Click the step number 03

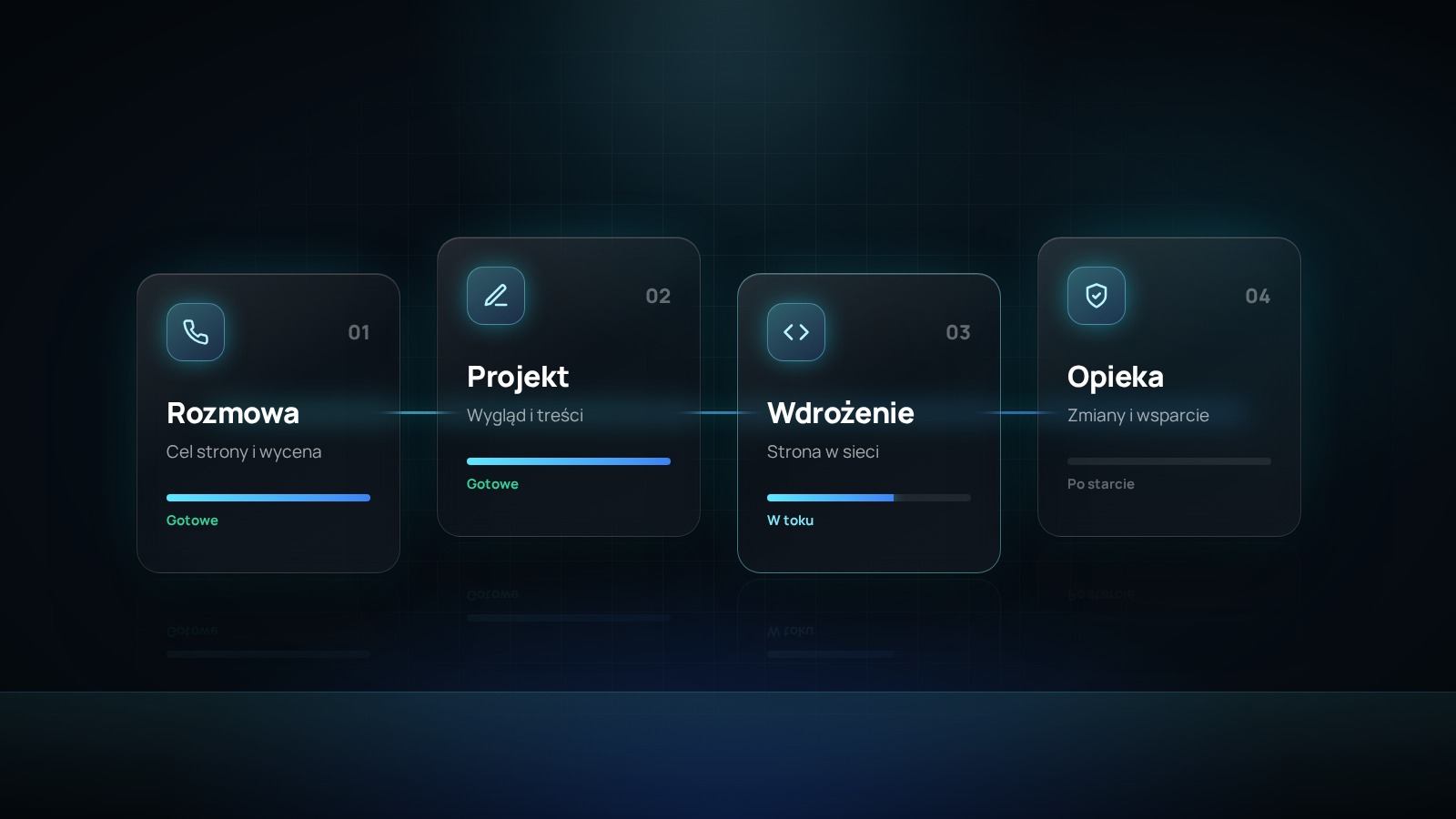(x=958, y=332)
